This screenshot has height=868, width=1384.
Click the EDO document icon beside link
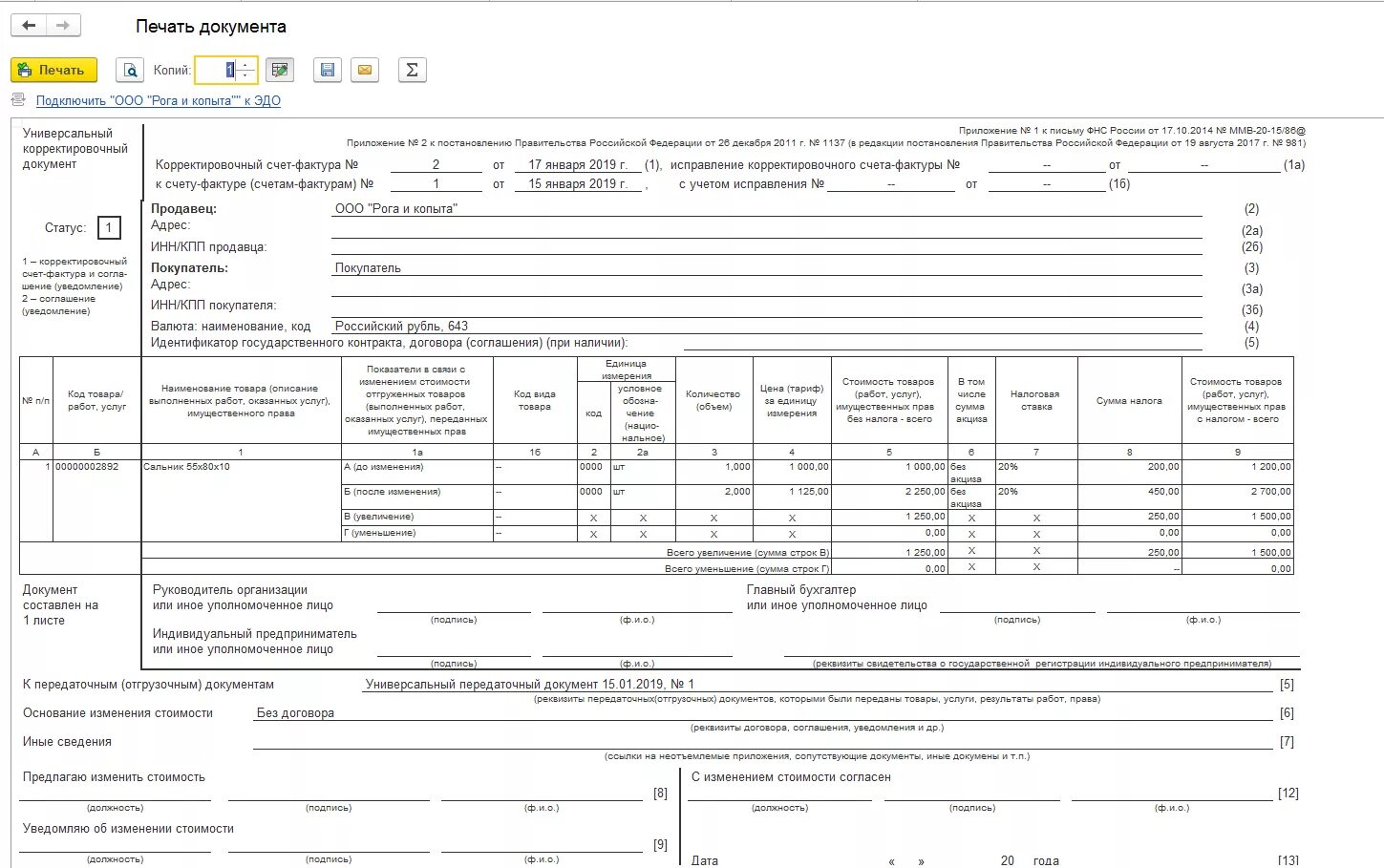coord(18,100)
